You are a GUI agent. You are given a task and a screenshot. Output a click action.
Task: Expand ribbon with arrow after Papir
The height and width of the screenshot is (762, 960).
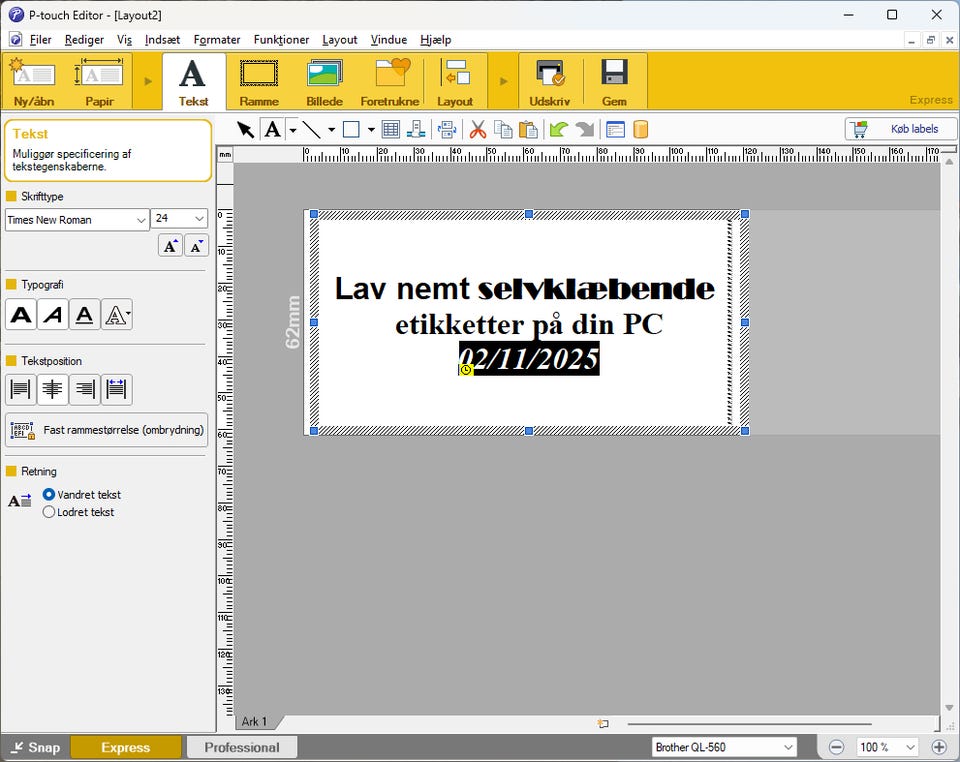pyautogui.click(x=148, y=81)
